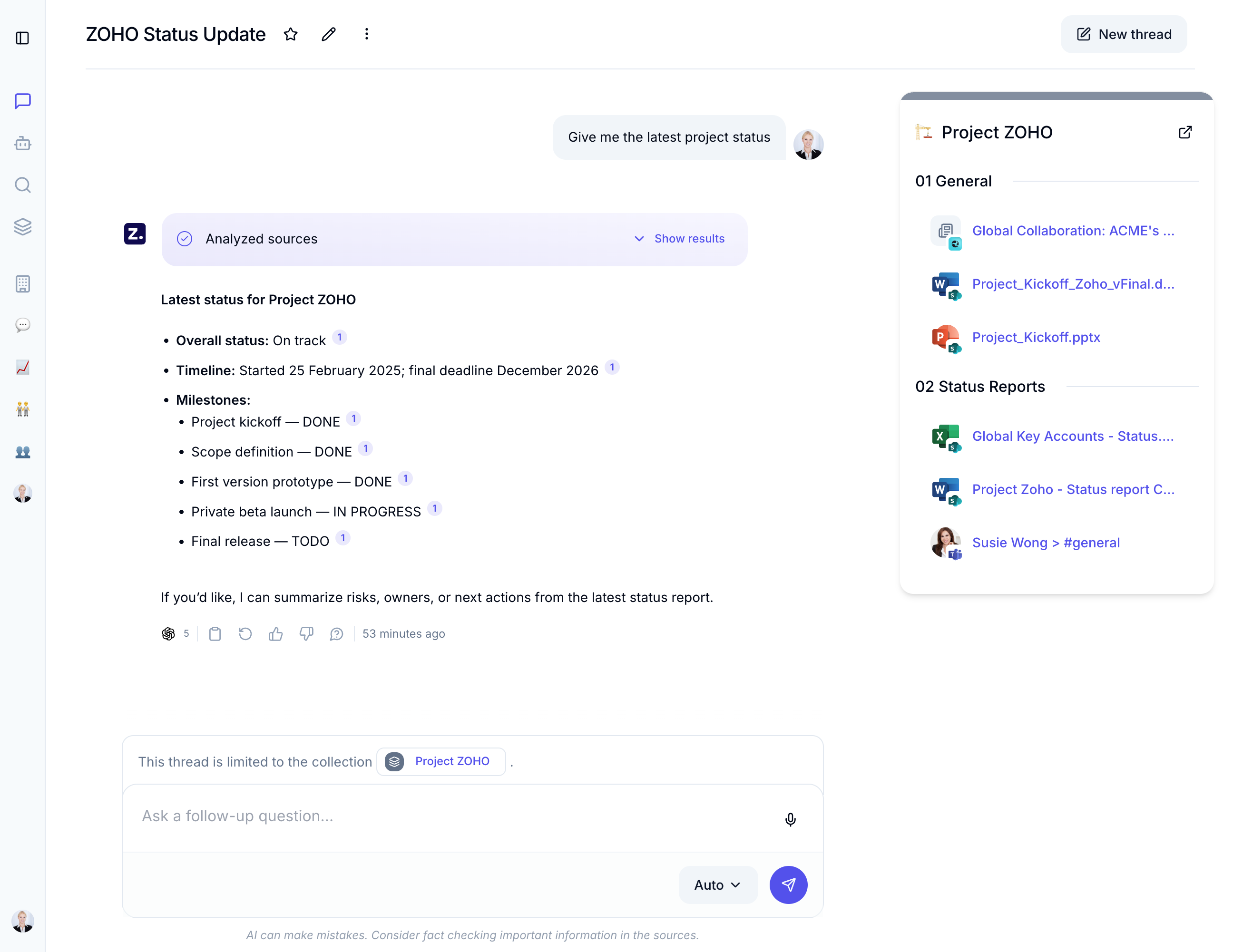The width and height of the screenshot is (1233, 952).
Task: Copy the answer with clipboard icon
Action: coord(215,634)
